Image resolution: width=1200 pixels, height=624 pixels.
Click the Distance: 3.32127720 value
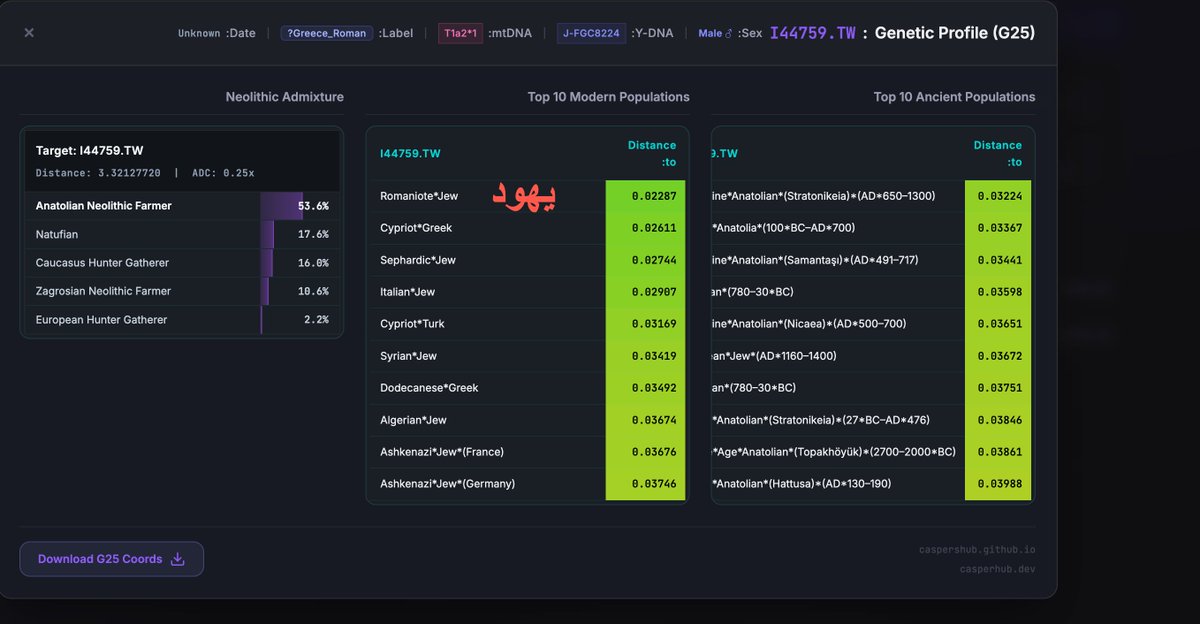98,173
